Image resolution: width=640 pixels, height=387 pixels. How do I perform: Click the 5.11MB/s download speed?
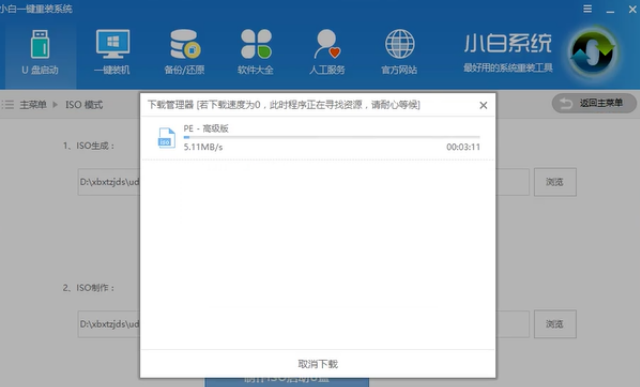click(203, 147)
